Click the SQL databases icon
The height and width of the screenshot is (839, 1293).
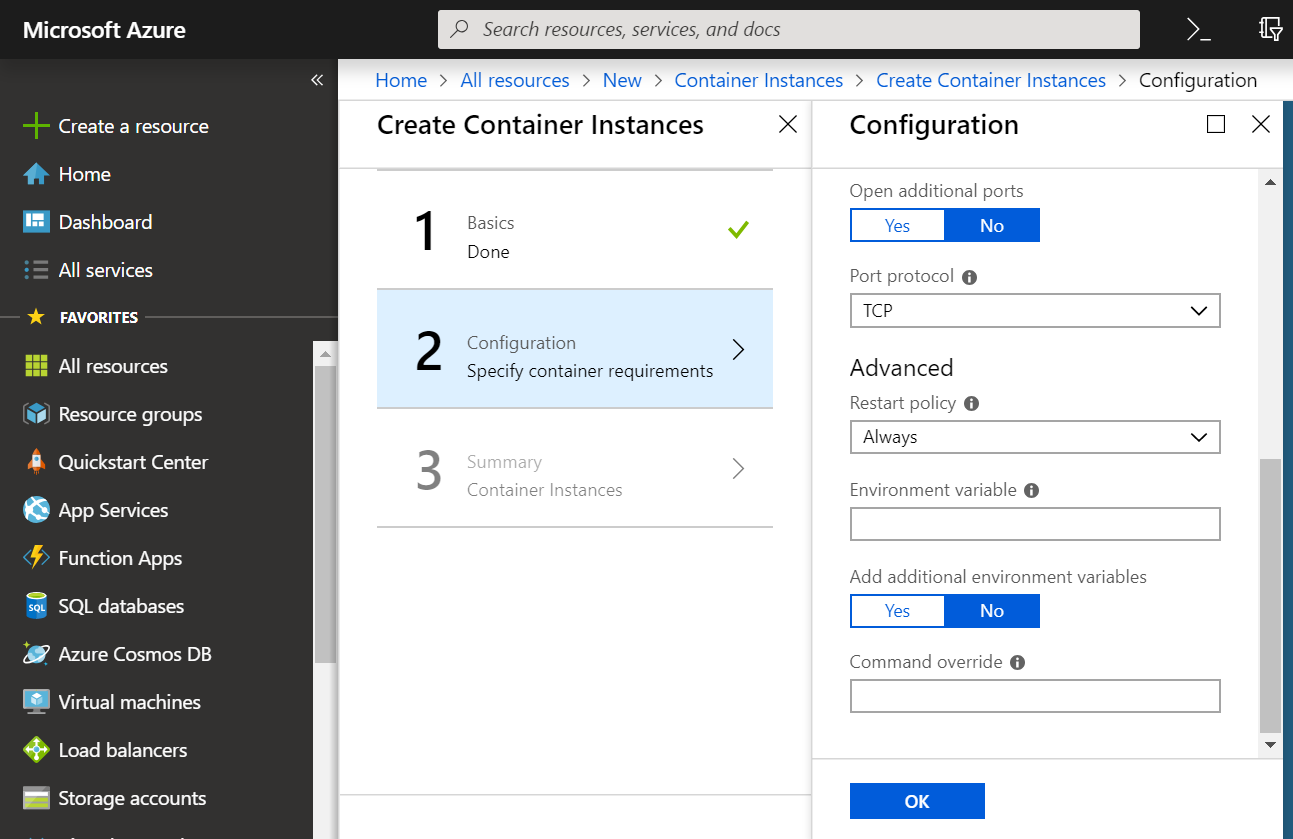coord(36,606)
